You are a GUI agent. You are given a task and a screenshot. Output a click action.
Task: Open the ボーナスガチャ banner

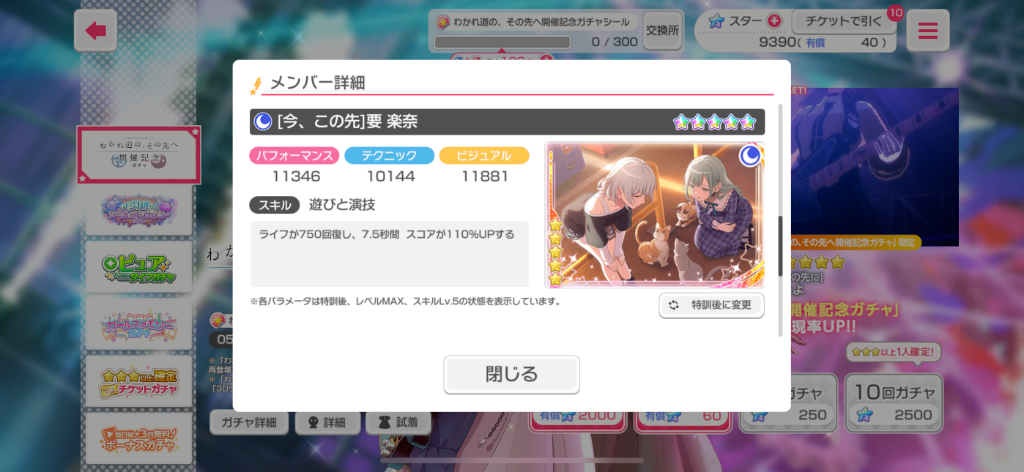[x=138, y=437]
